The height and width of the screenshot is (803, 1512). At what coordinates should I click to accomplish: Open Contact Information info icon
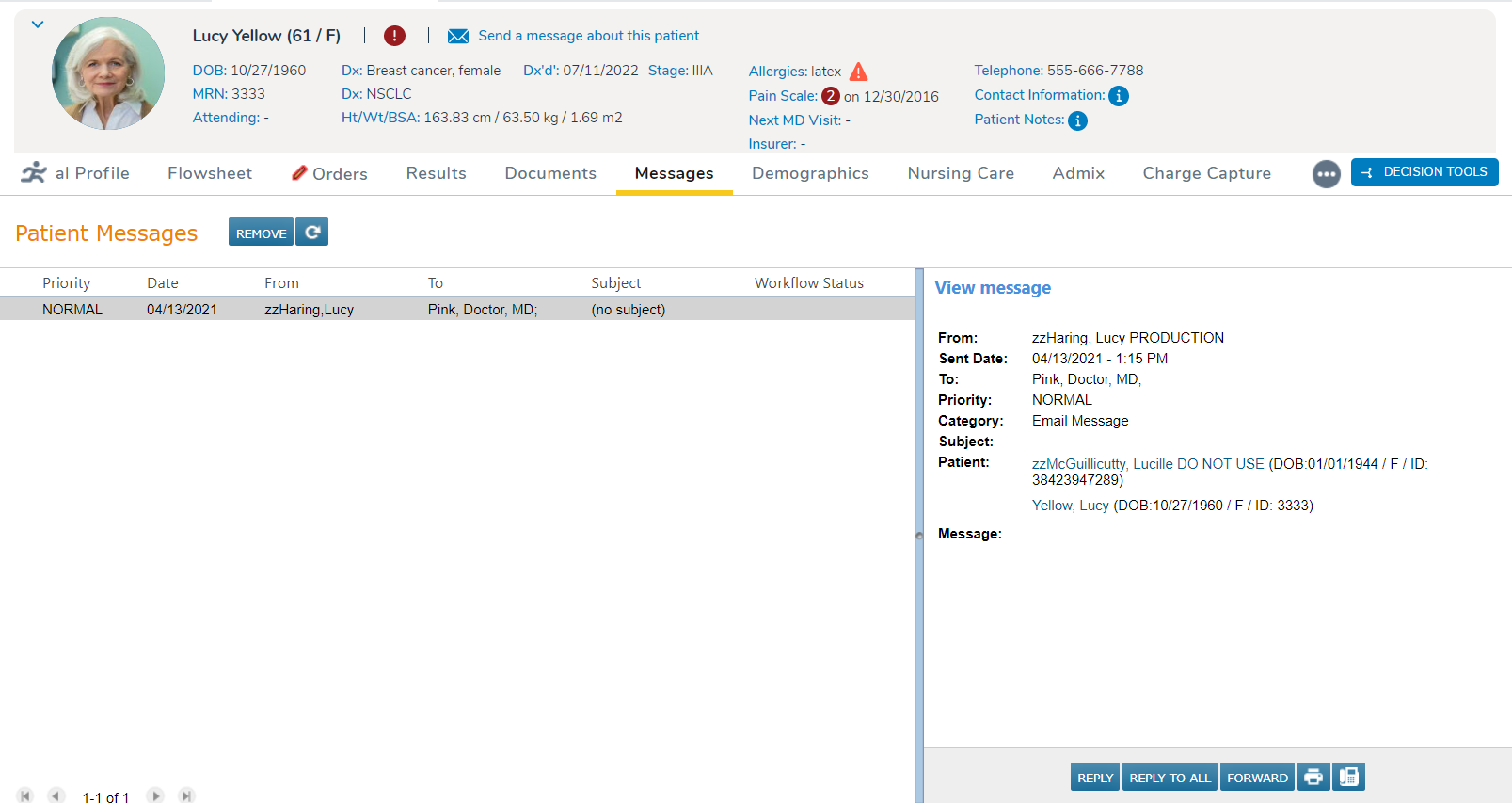1119,96
